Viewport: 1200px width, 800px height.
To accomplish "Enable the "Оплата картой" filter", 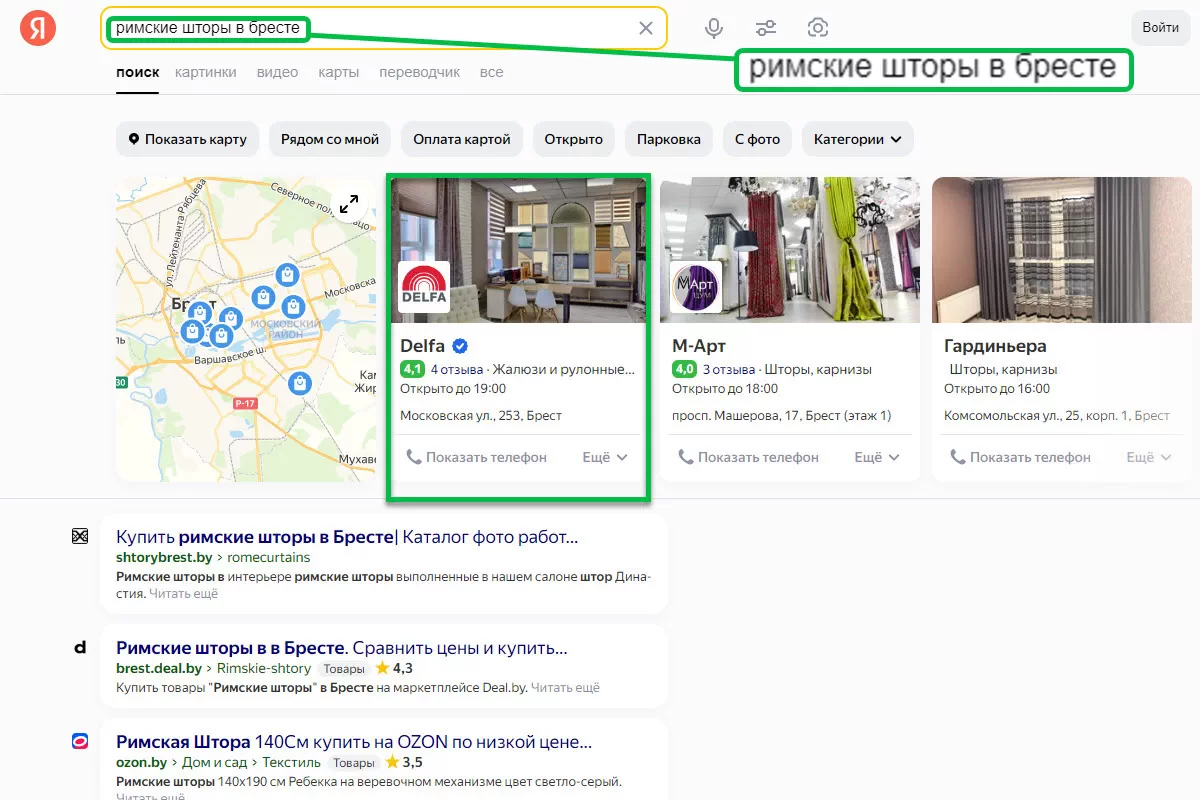I will (x=461, y=139).
